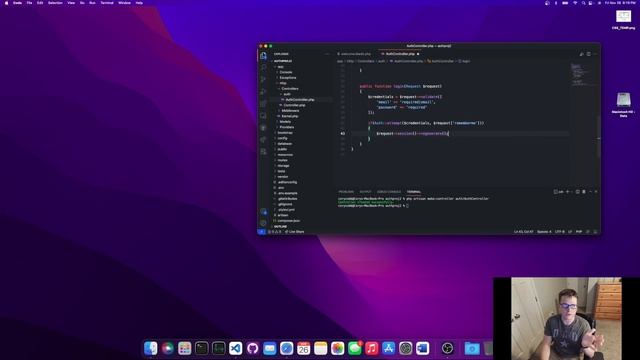640x360 pixels.
Task: Open Run and Debug in the activity bar
Action: coord(263,92)
